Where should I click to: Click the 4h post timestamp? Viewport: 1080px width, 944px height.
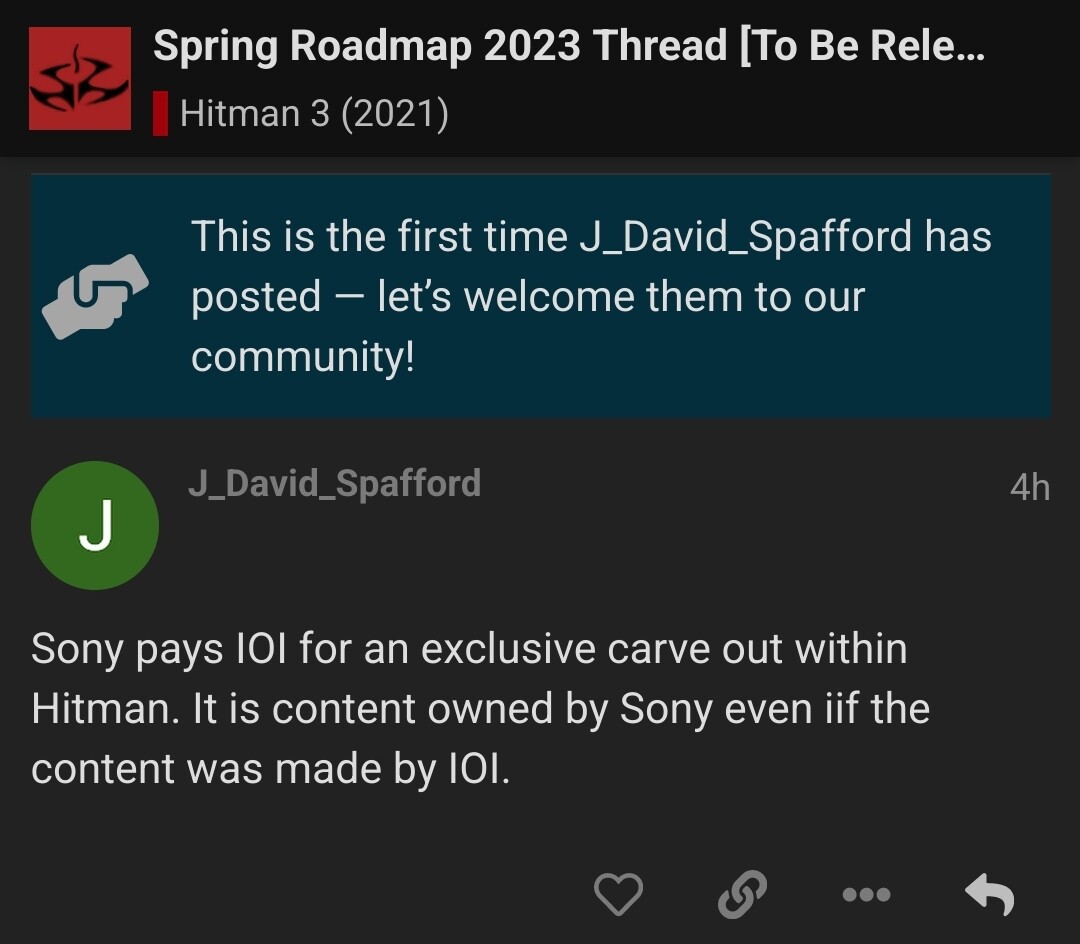pyautogui.click(x=1029, y=487)
